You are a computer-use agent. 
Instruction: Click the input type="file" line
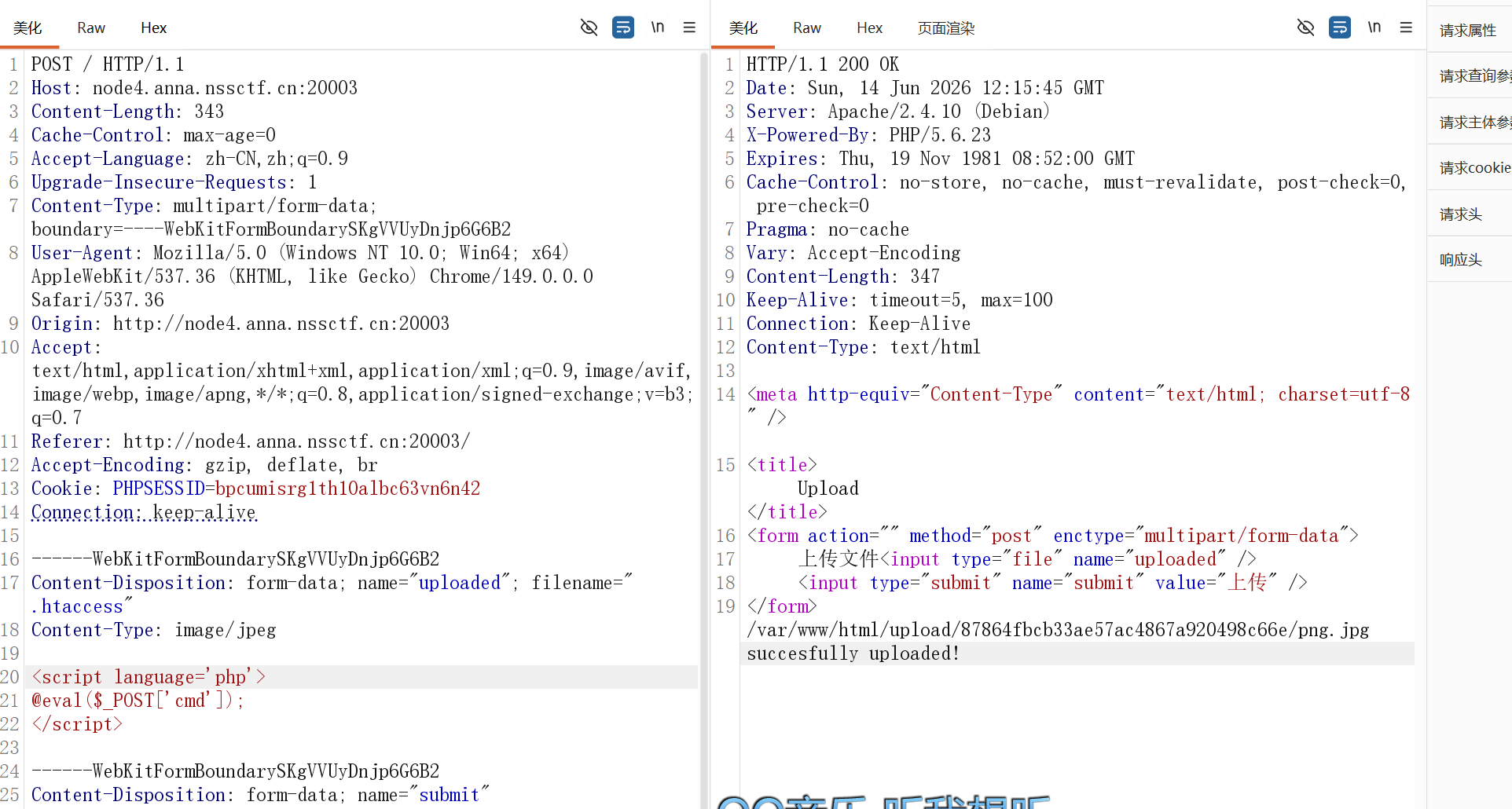1027,559
